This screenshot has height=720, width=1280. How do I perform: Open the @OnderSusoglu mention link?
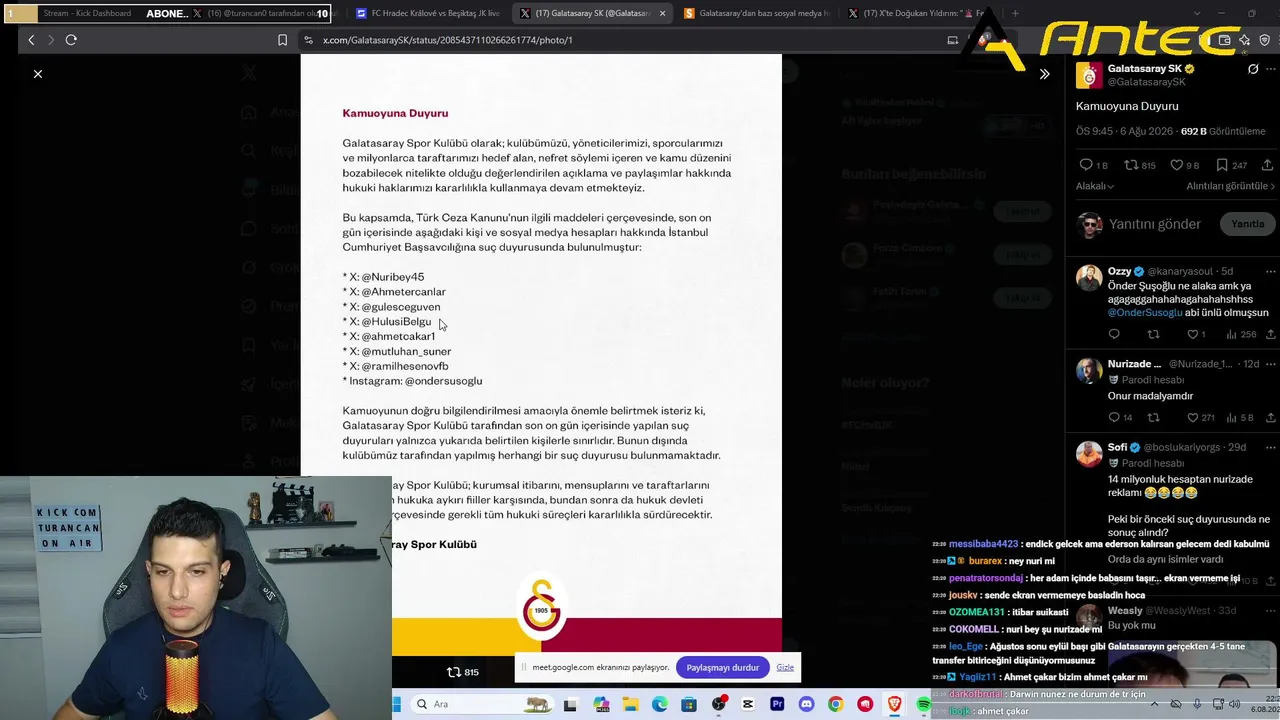coord(1145,313)
